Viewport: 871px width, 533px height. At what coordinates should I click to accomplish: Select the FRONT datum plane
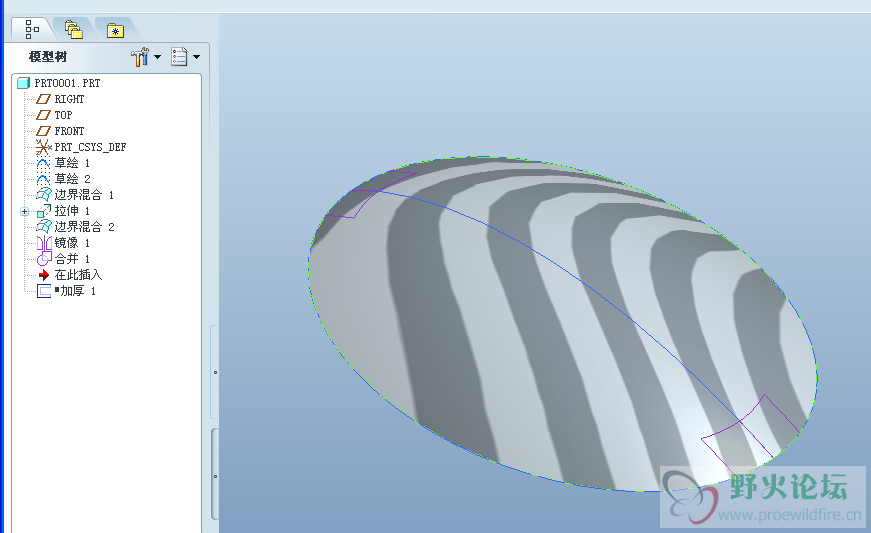69,131
